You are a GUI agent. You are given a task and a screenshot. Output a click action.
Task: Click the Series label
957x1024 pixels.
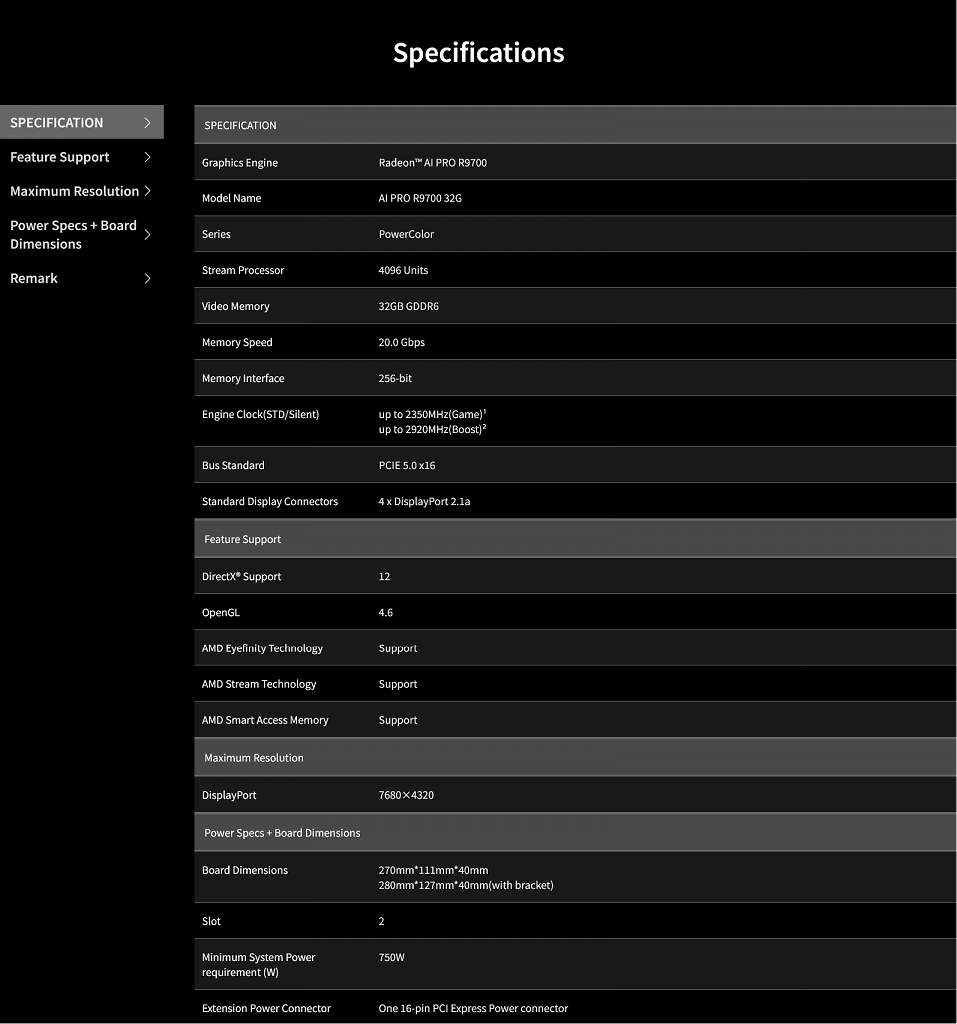click(x=216, y=234)
